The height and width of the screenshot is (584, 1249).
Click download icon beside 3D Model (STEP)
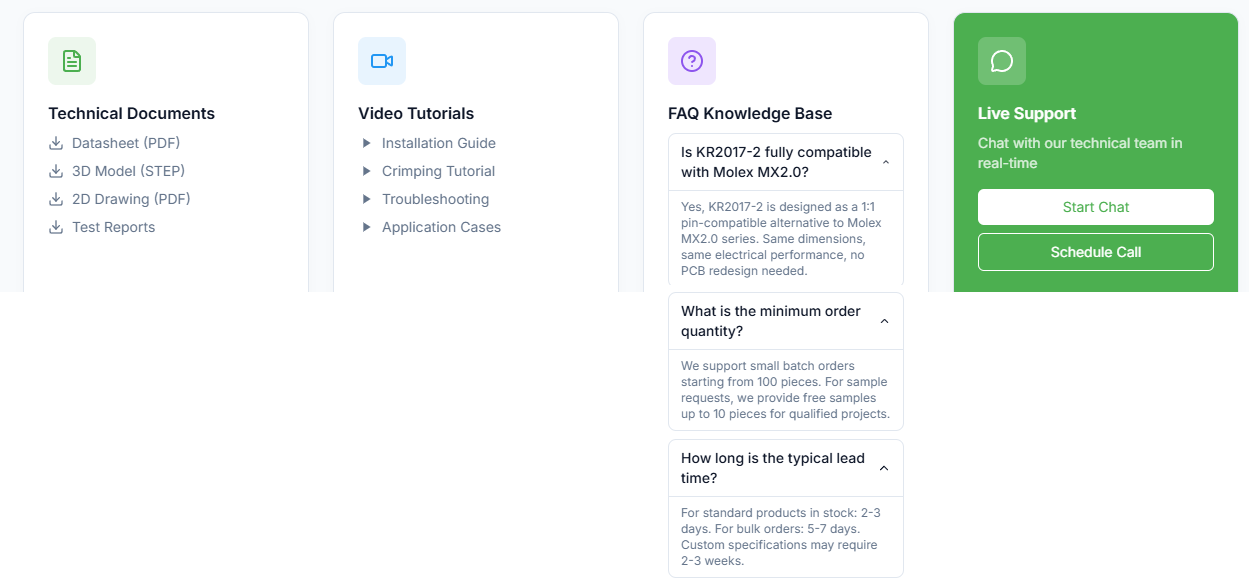pos(56,171)
